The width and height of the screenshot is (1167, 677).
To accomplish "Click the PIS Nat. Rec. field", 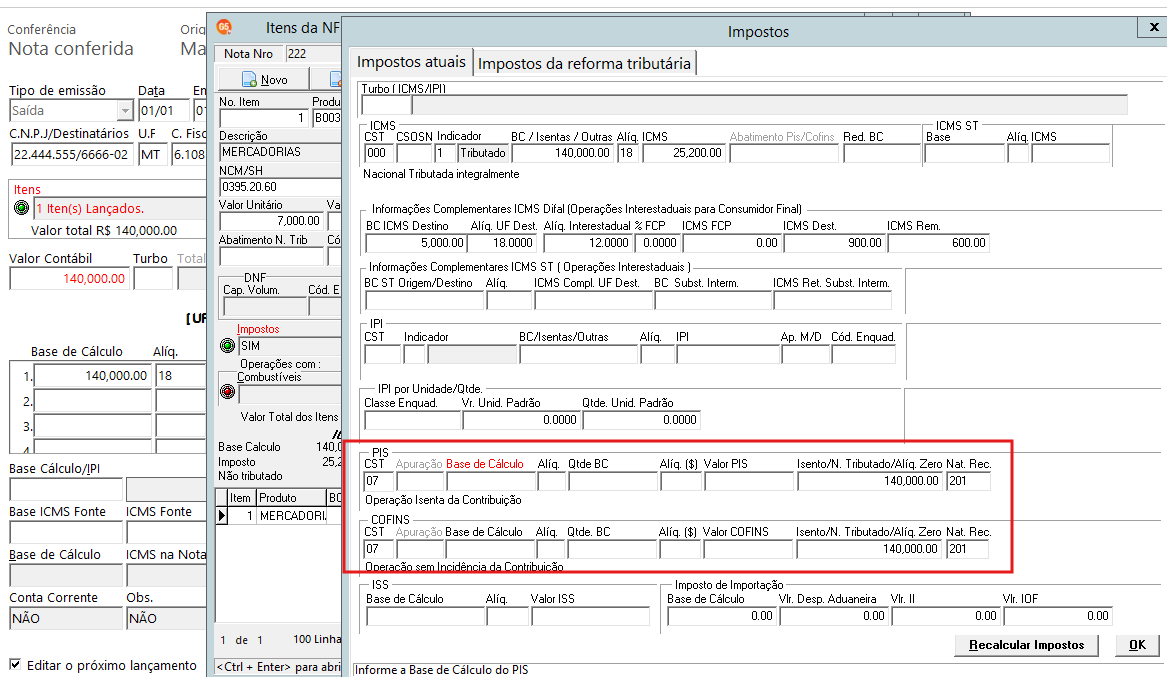I will 968,481.
